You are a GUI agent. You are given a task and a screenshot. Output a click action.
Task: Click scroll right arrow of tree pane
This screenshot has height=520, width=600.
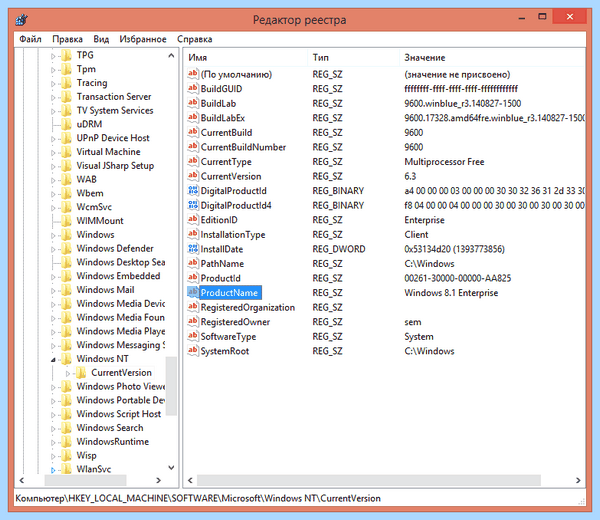[158, 480]
